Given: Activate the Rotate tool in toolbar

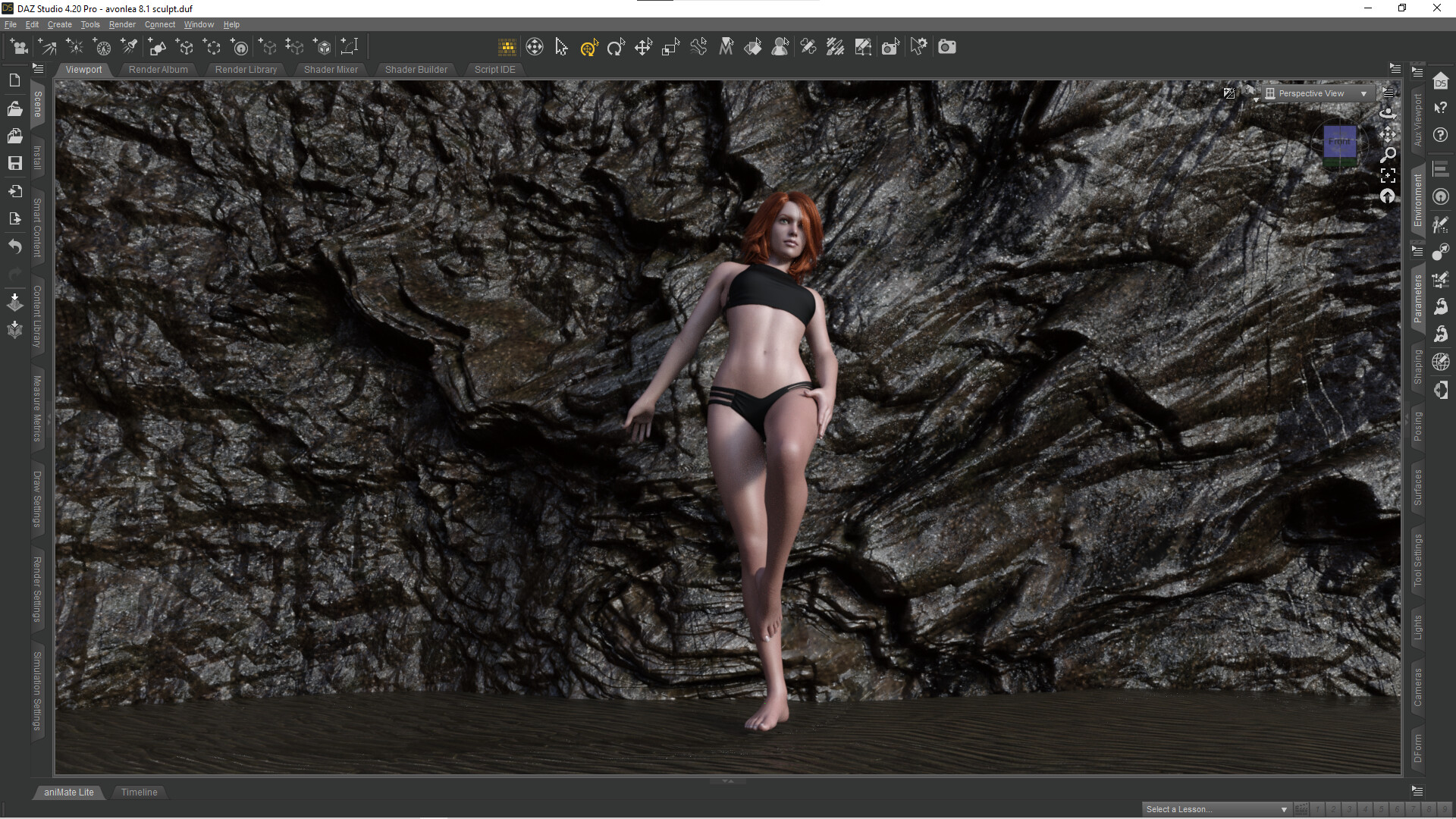Looking at the screenshot, I should point(616,48).
